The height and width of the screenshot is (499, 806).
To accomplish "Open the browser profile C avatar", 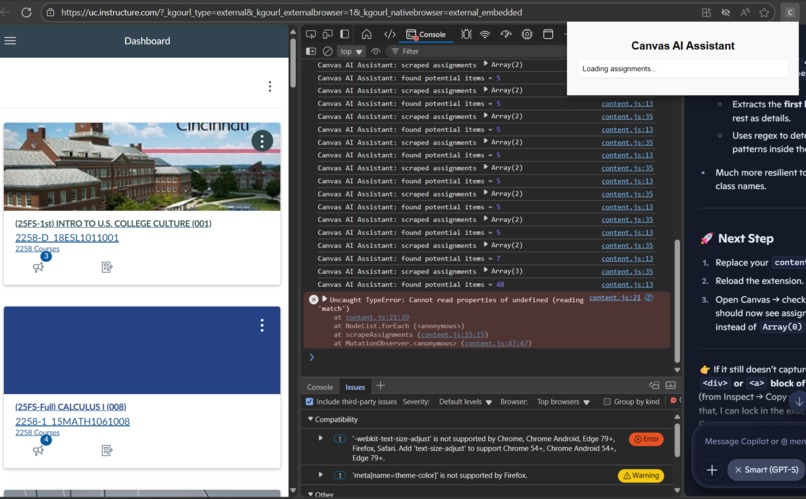I will click(790, 12).
